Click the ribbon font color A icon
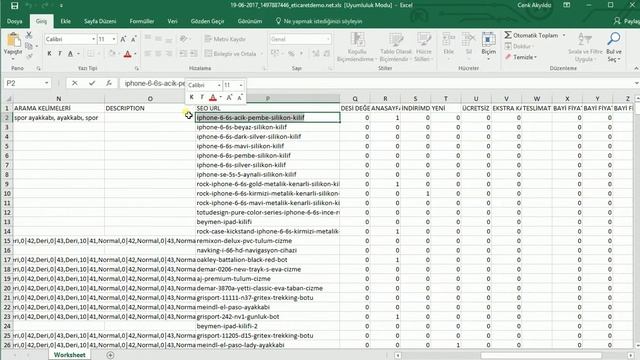 tap(127, 53)
